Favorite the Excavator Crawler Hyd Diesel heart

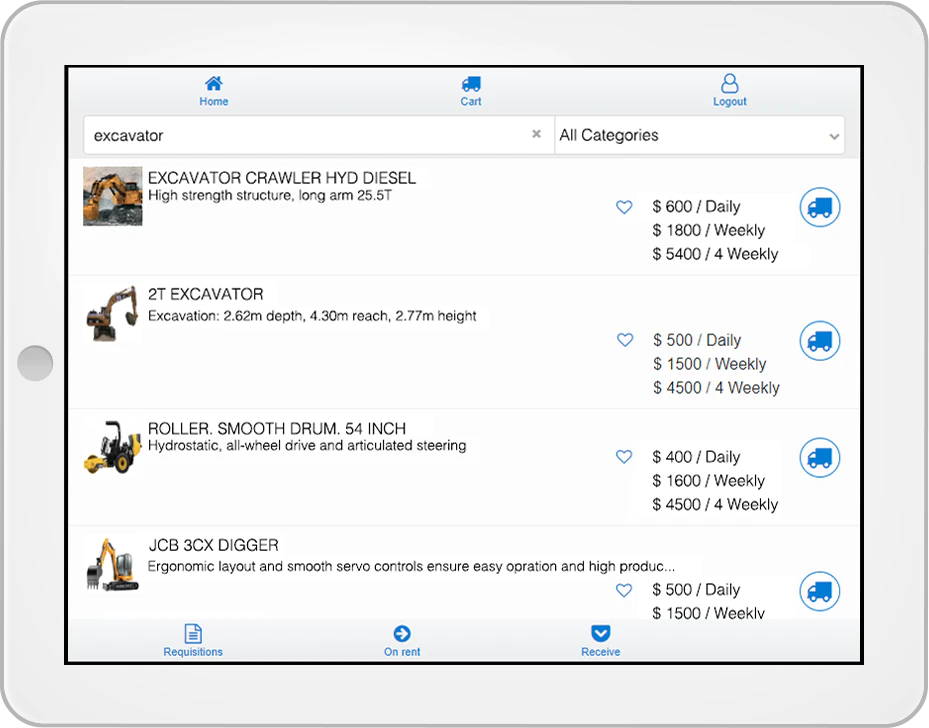coord(624,207)
